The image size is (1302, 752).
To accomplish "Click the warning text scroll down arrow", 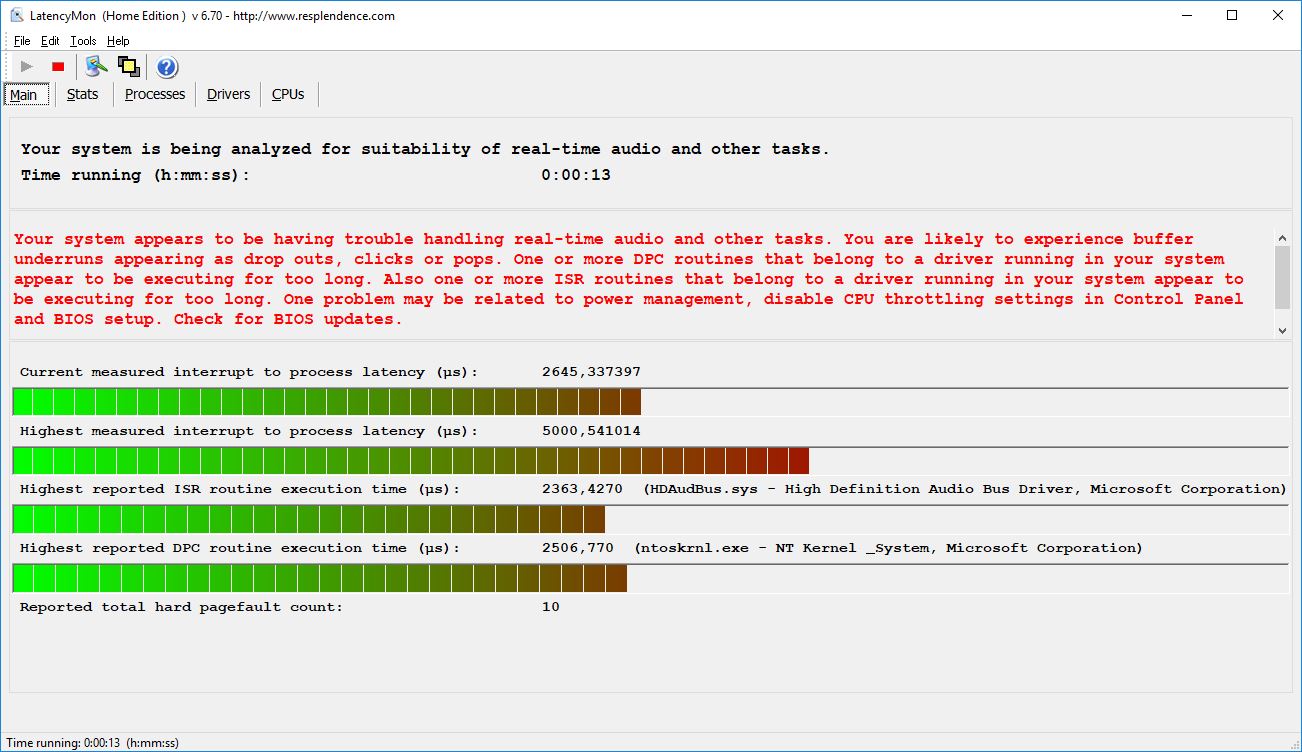I will [1283, 329].
